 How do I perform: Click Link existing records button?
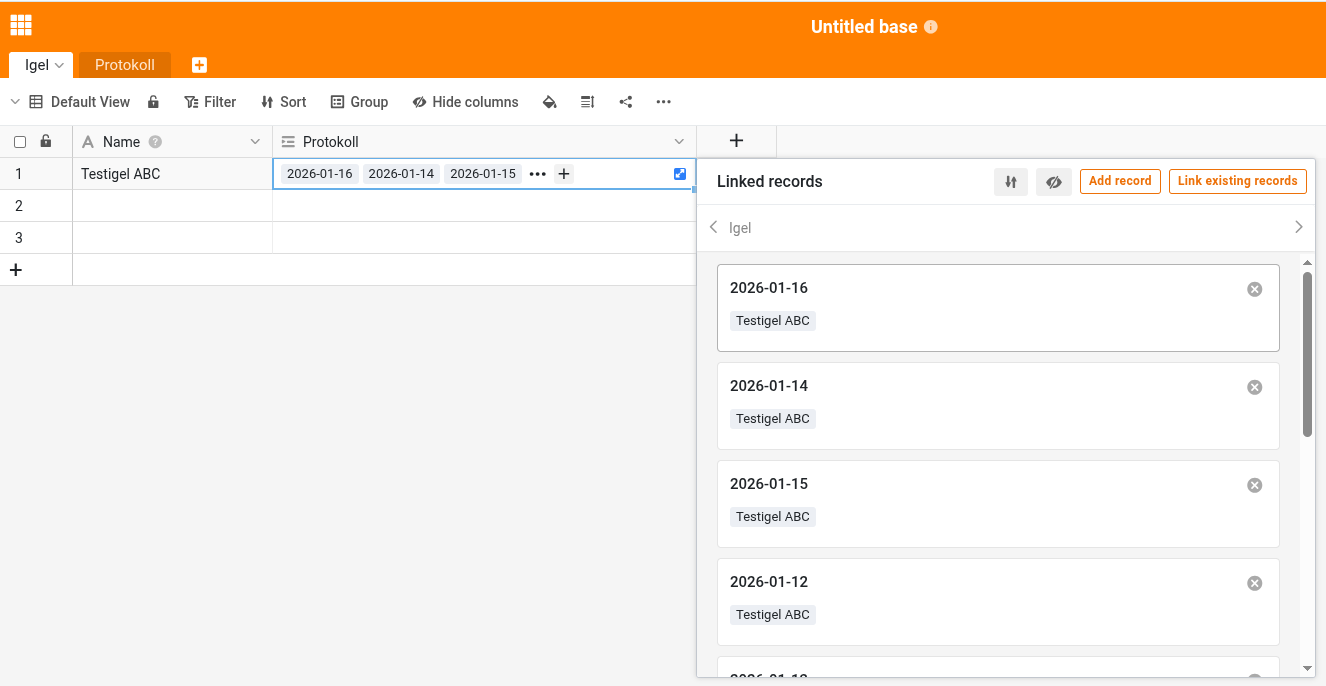click(1237, 181)
